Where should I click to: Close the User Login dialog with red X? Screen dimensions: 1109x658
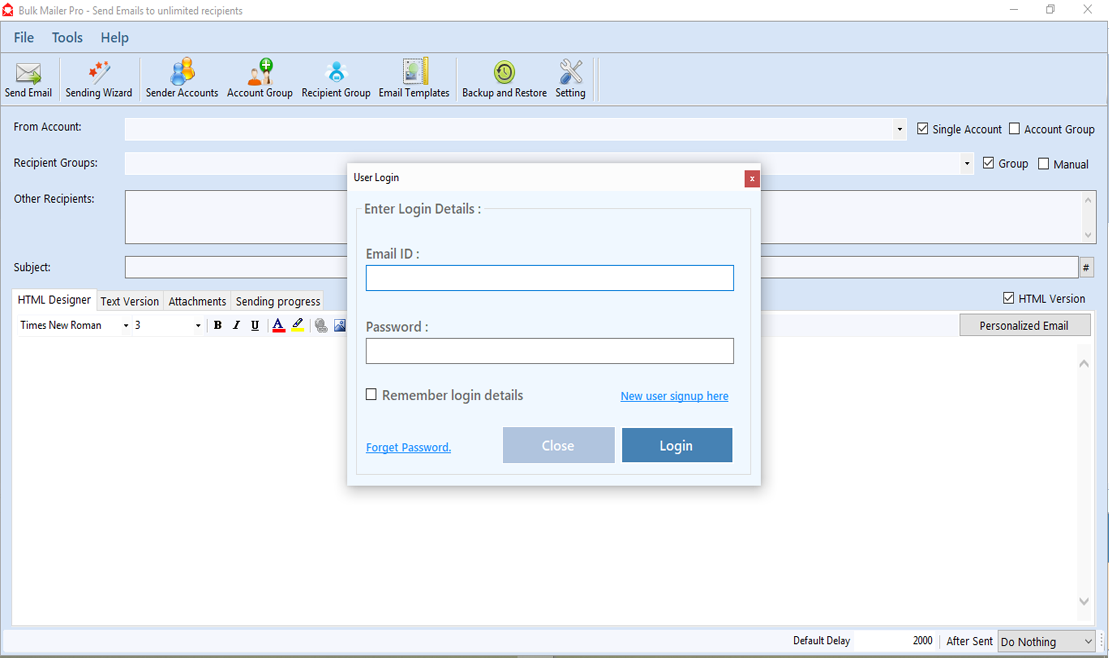click(x=752, y=178)
